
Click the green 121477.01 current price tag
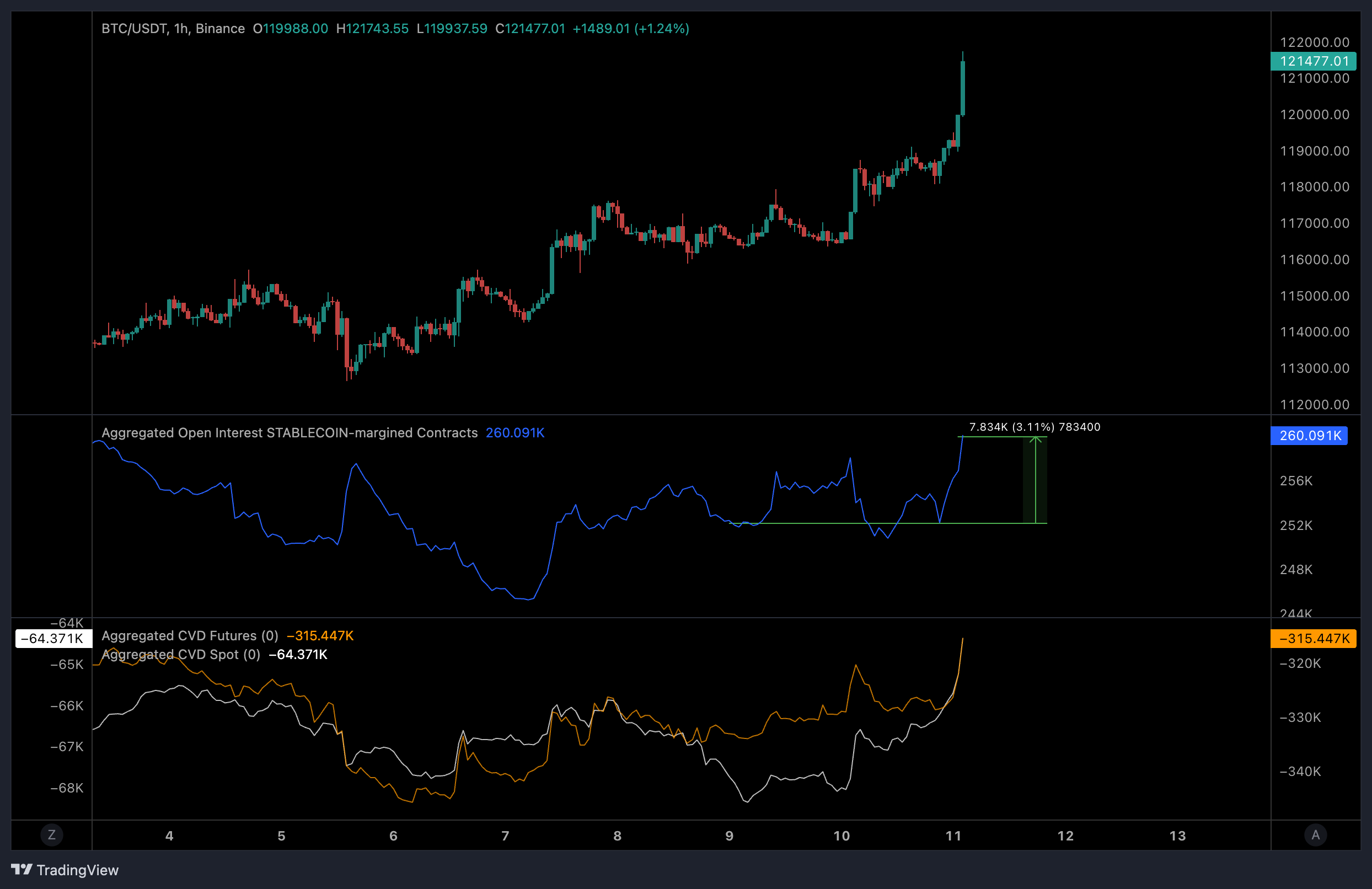(x=1312, y=61)
